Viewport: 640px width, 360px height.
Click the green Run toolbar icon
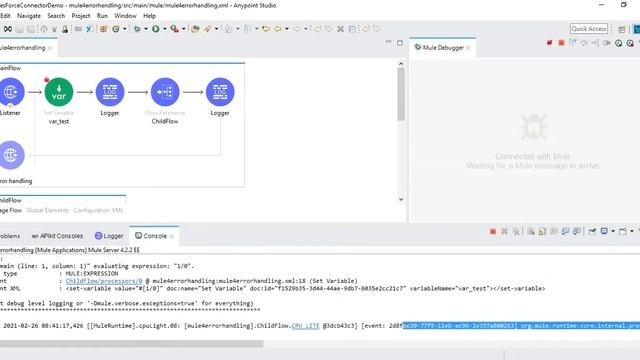(x=156, y=29)
